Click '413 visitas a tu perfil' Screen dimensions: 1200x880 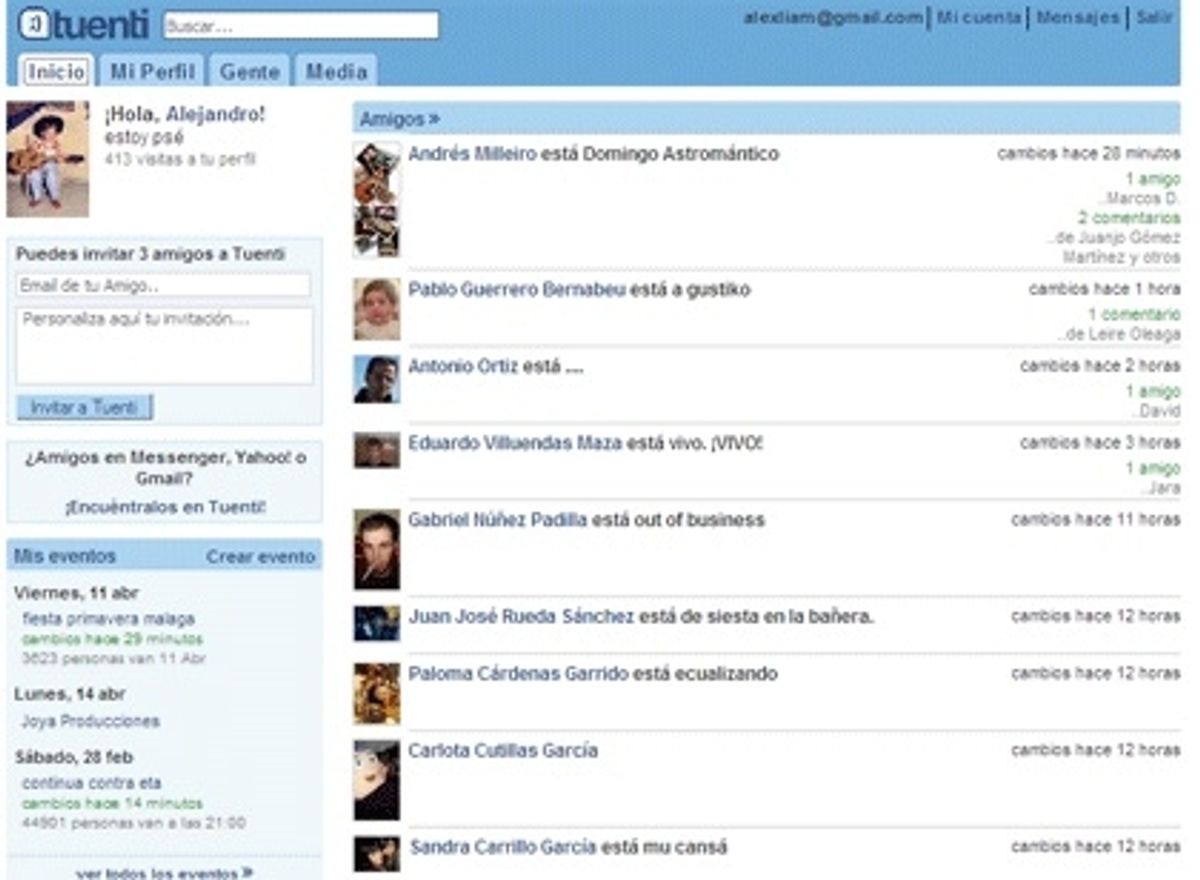pos(180,159)
